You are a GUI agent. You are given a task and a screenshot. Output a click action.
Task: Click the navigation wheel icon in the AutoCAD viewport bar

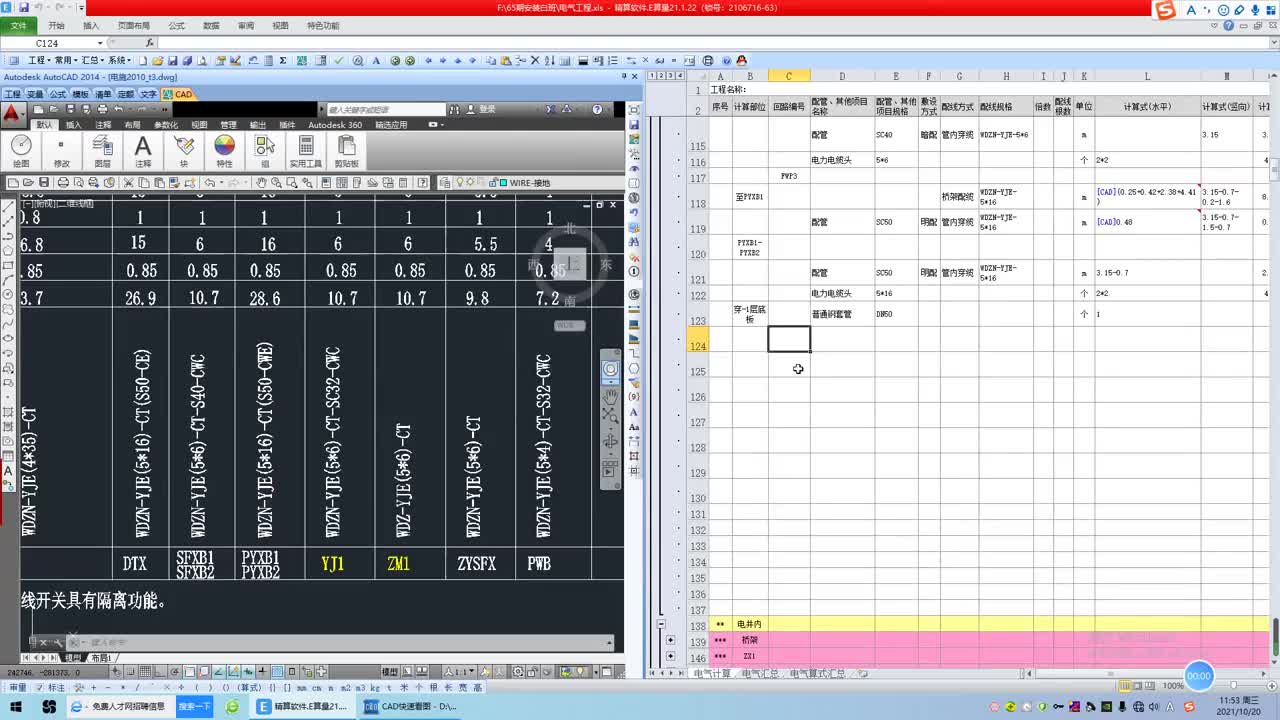pyautogui.click(x=610, y=370)
